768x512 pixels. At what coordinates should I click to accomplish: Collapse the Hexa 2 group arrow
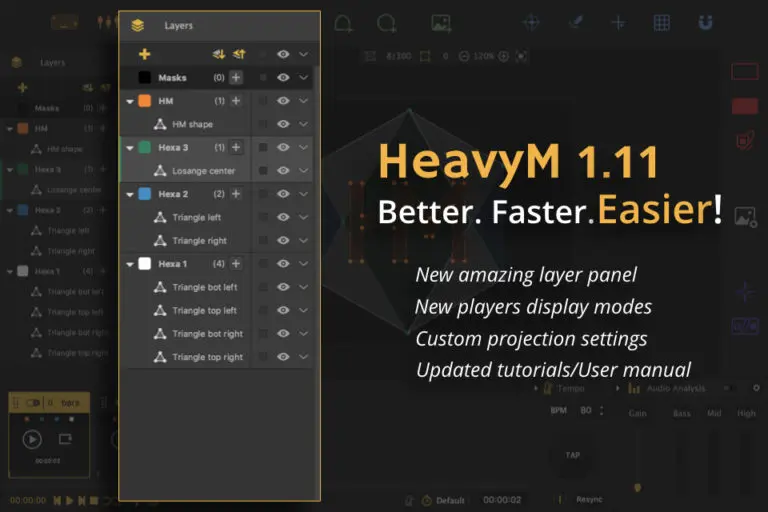pos(130,194)
